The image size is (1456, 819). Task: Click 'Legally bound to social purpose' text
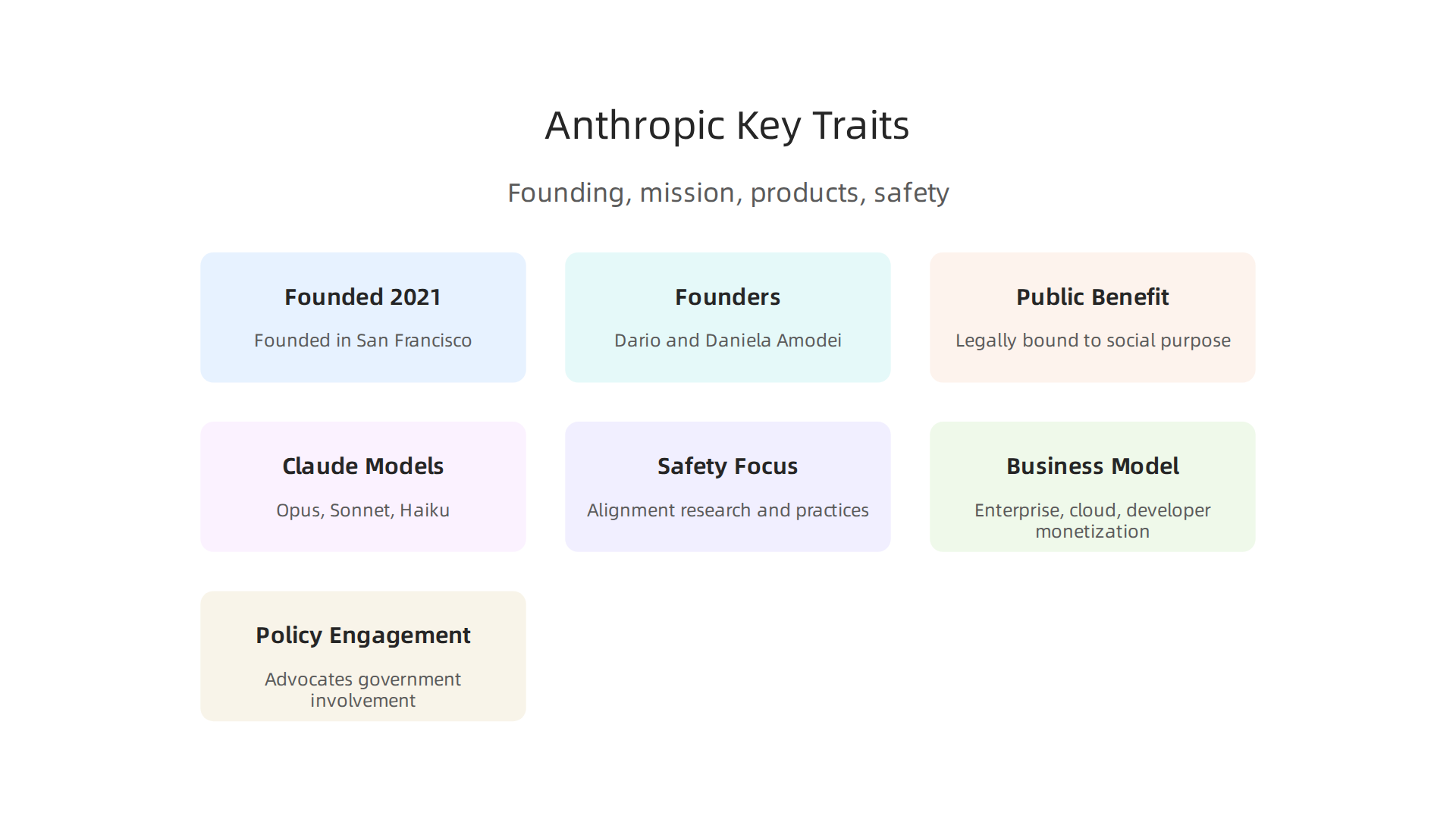click(x=1092, y=341)
